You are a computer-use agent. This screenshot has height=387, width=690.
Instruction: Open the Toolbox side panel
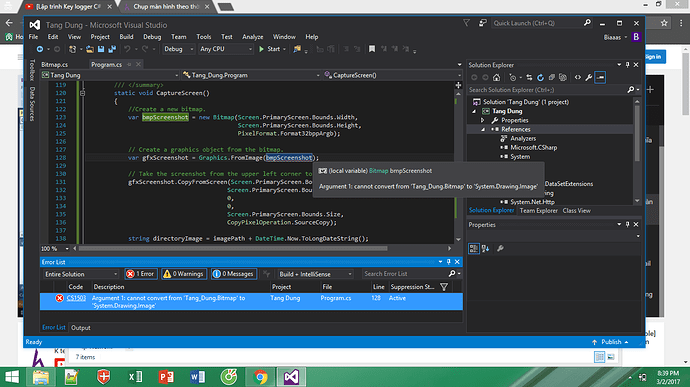(32, 70)
